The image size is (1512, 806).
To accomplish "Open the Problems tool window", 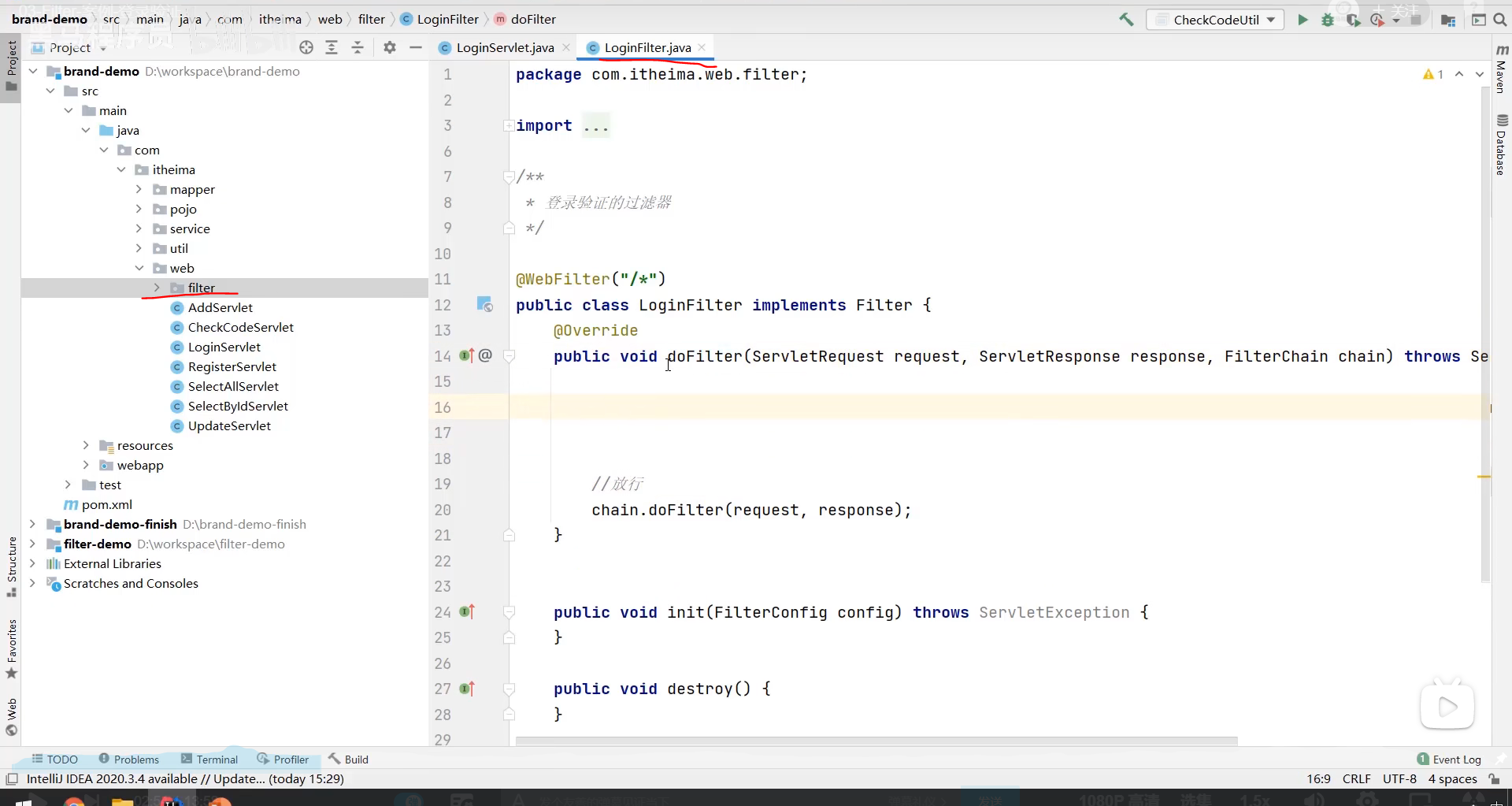I will (129, 760).
